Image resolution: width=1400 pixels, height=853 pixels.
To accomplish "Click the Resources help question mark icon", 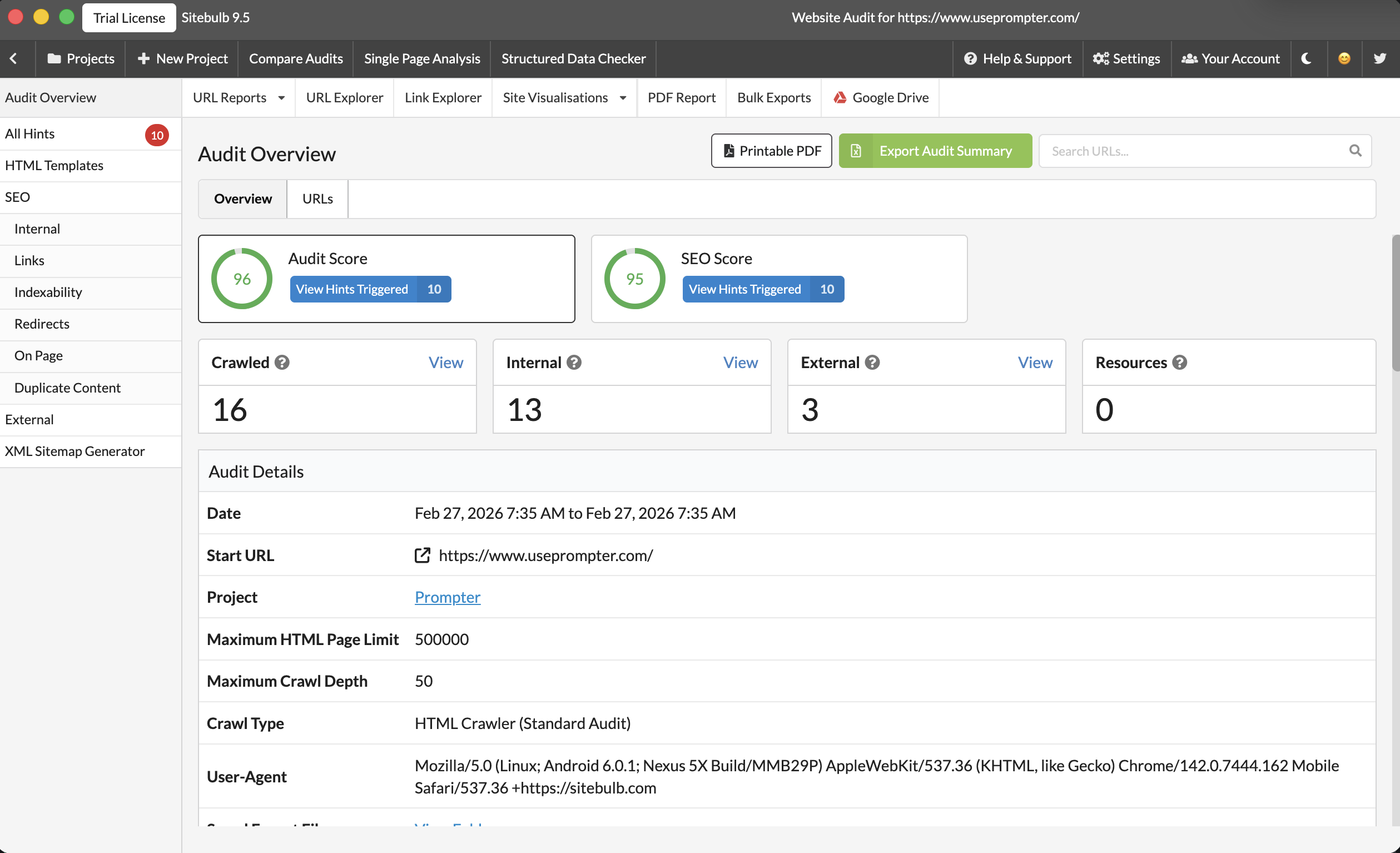I will coord(1179,363).
